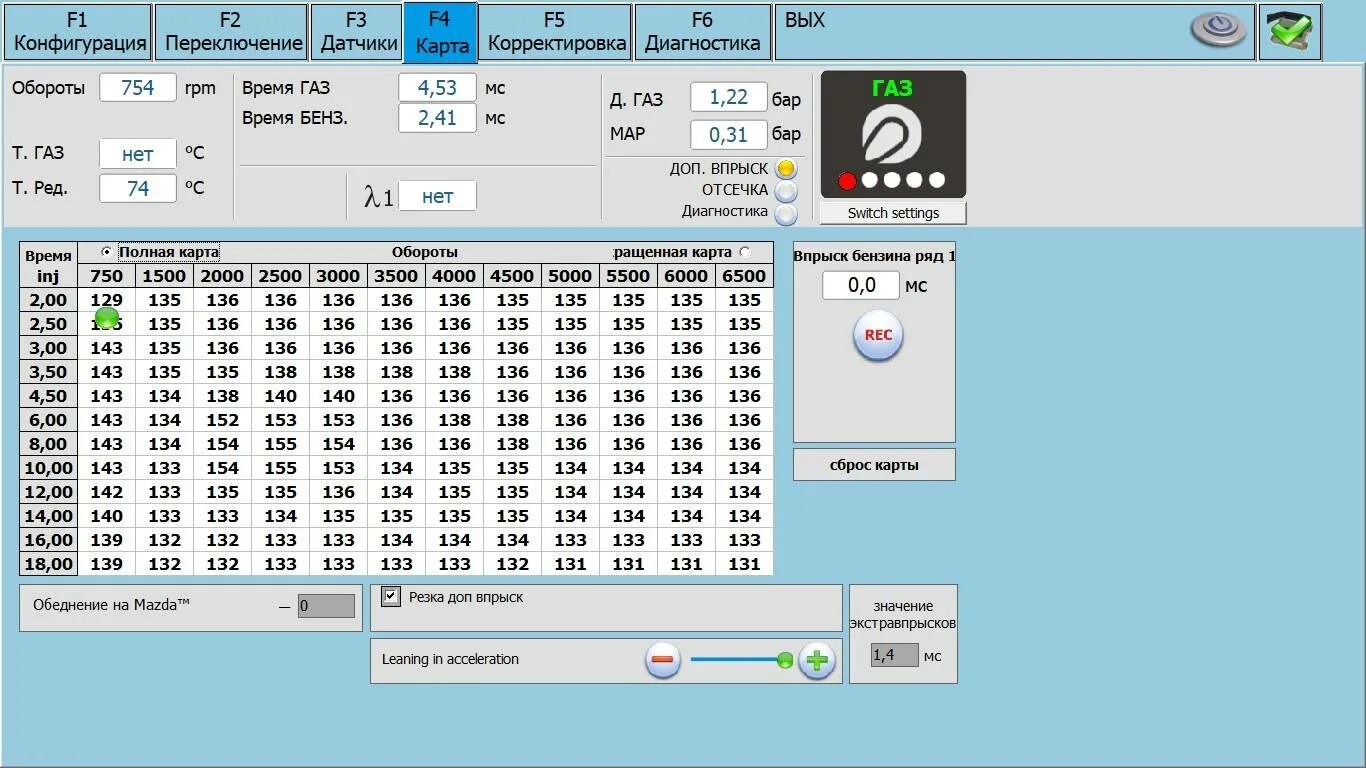Screen dimensions: 1366x768
Task: Click the Время inj table corner header
Action: 49,265
